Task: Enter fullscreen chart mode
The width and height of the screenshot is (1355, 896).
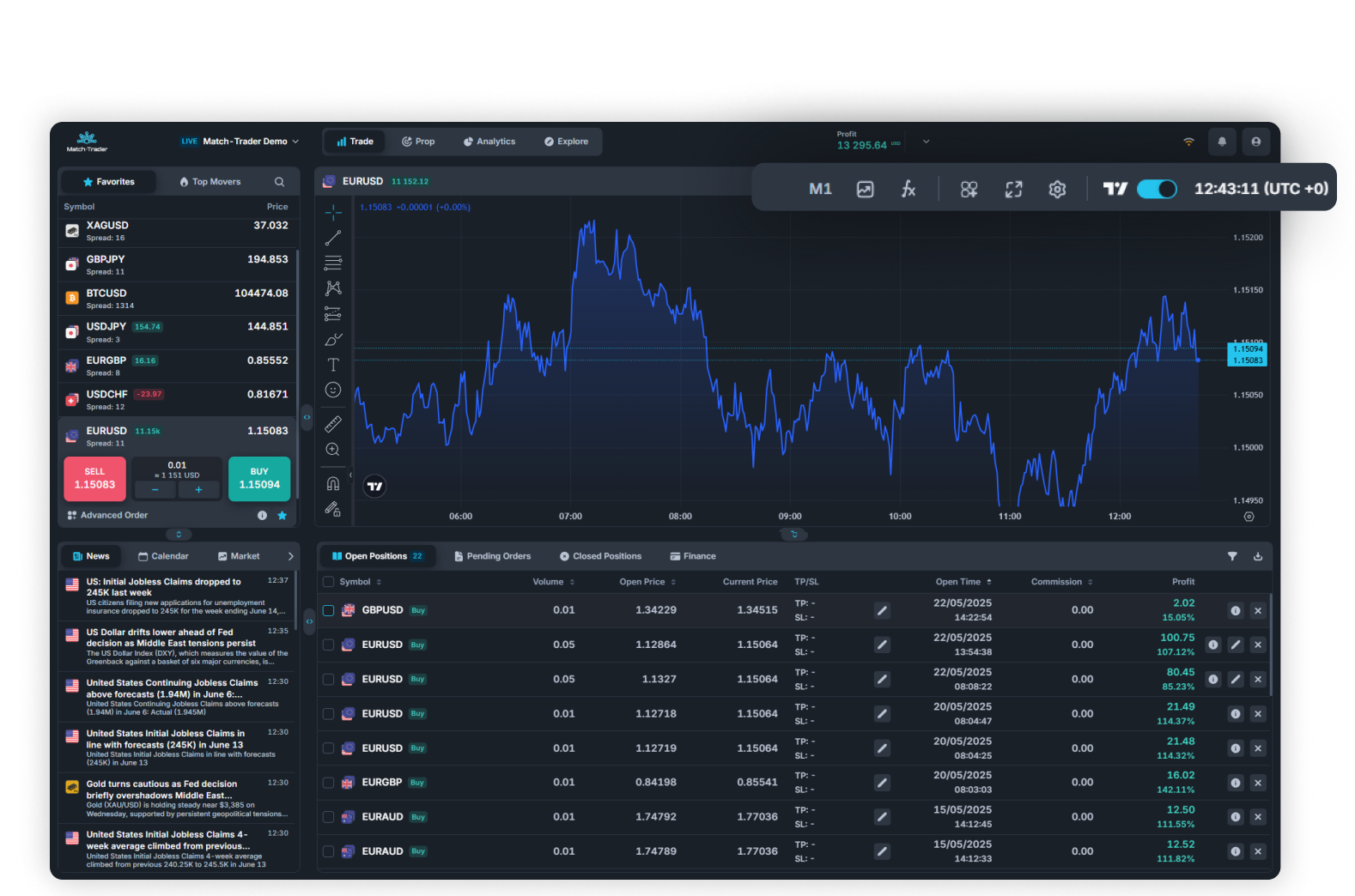Action: tap(1013, 189)
